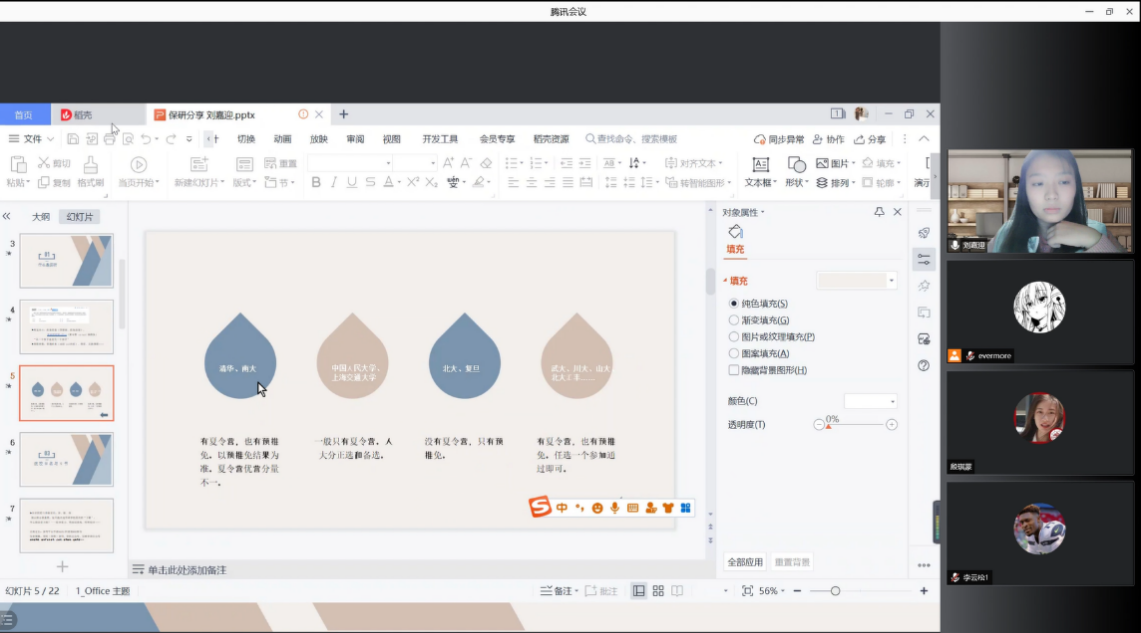The image size is (1141, 633).
Task: Click the Underline formatting icon
Action: click(351, 183)
